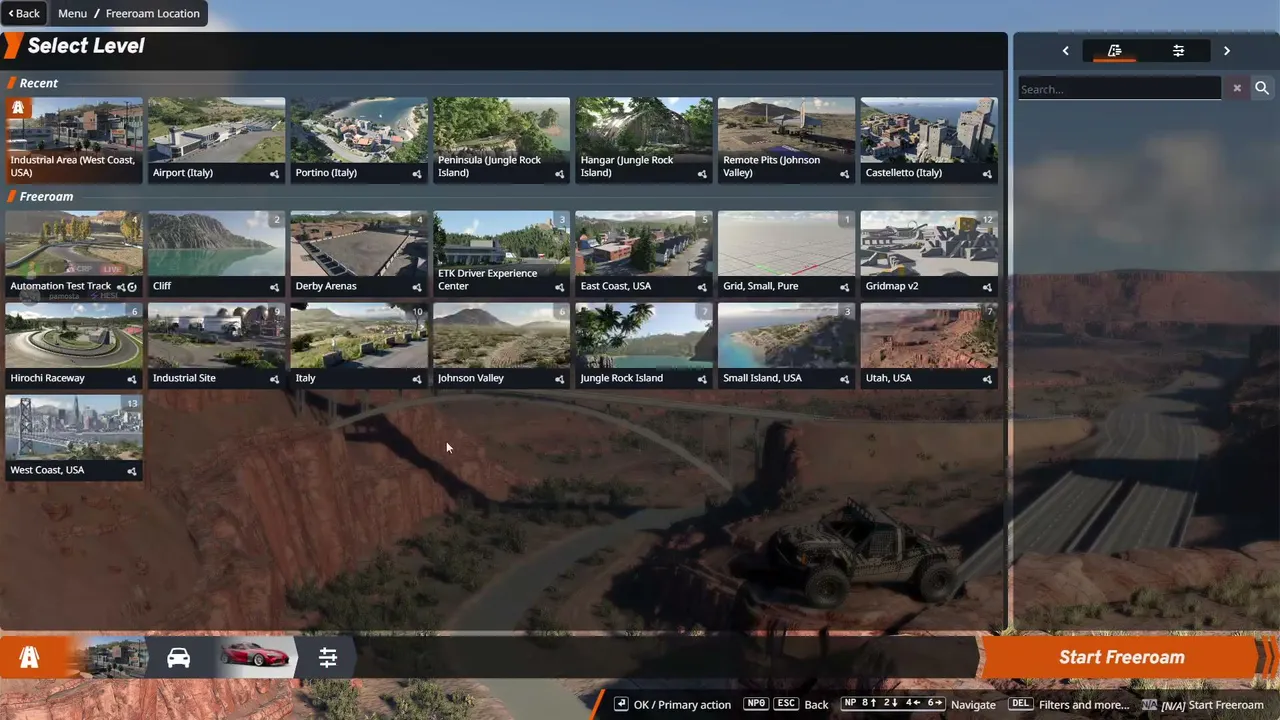Go to previous panel tab with left chevron
The width and height of the screenshot is (1280, 720).
click(x=1065, y=51)
